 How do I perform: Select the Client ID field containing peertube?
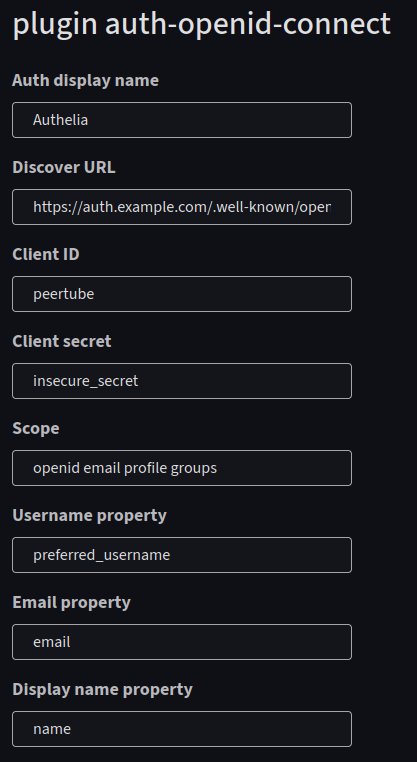click(182, 294)
